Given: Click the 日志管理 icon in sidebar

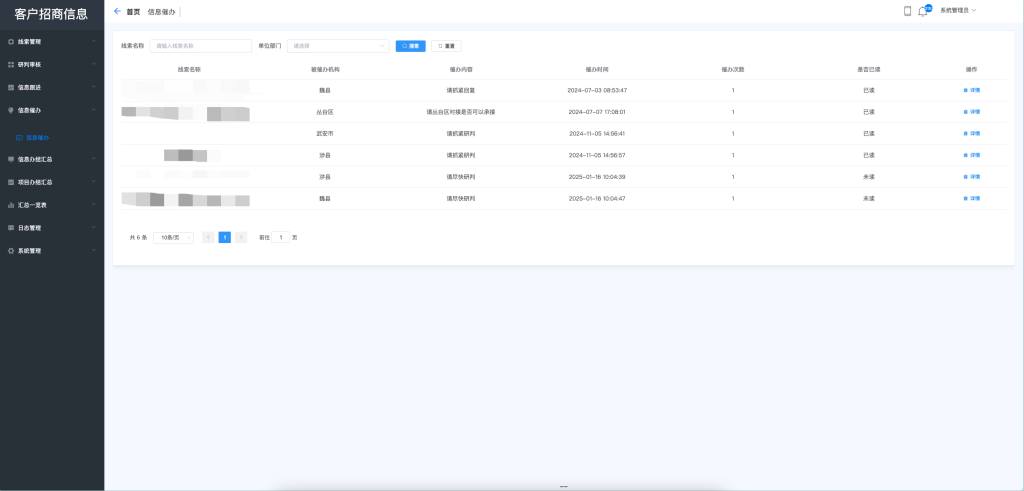Looking at the screenshot, I should pos(11,228).
